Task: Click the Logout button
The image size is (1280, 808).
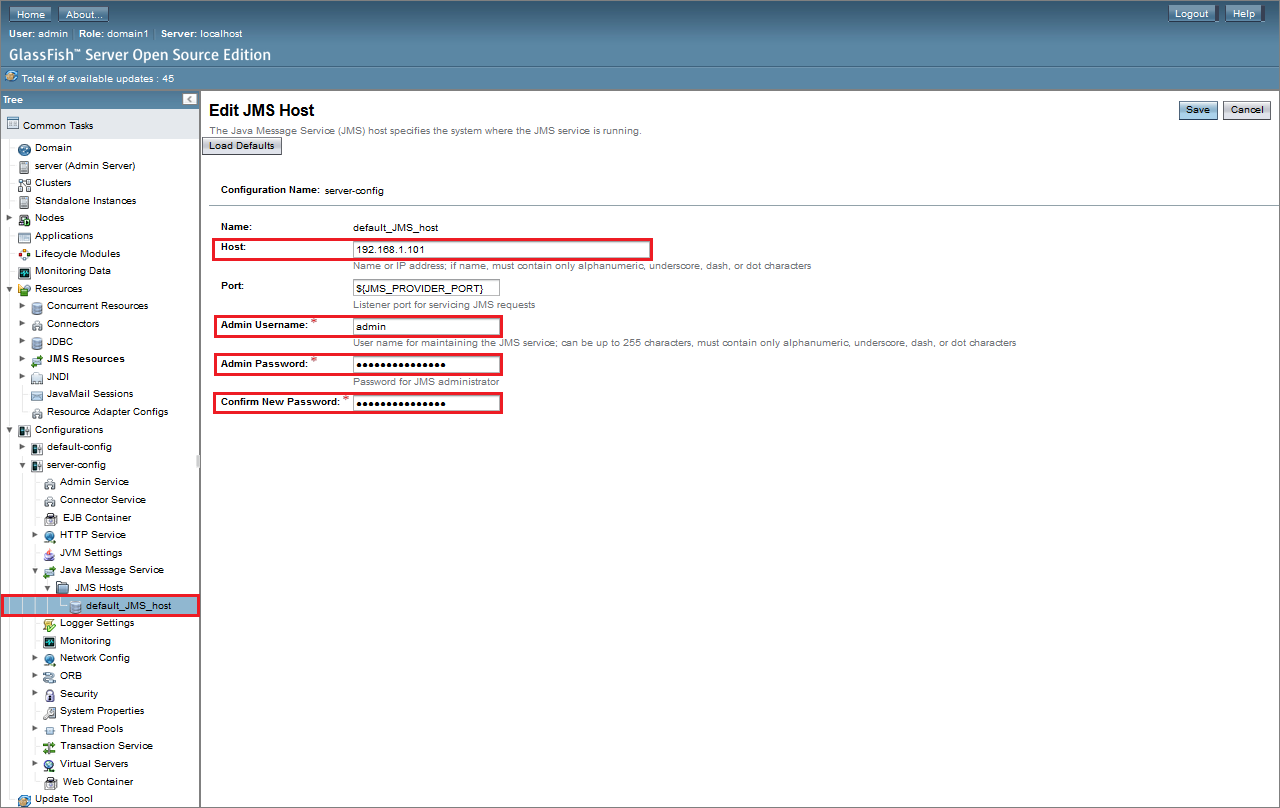Action: 1192,14
